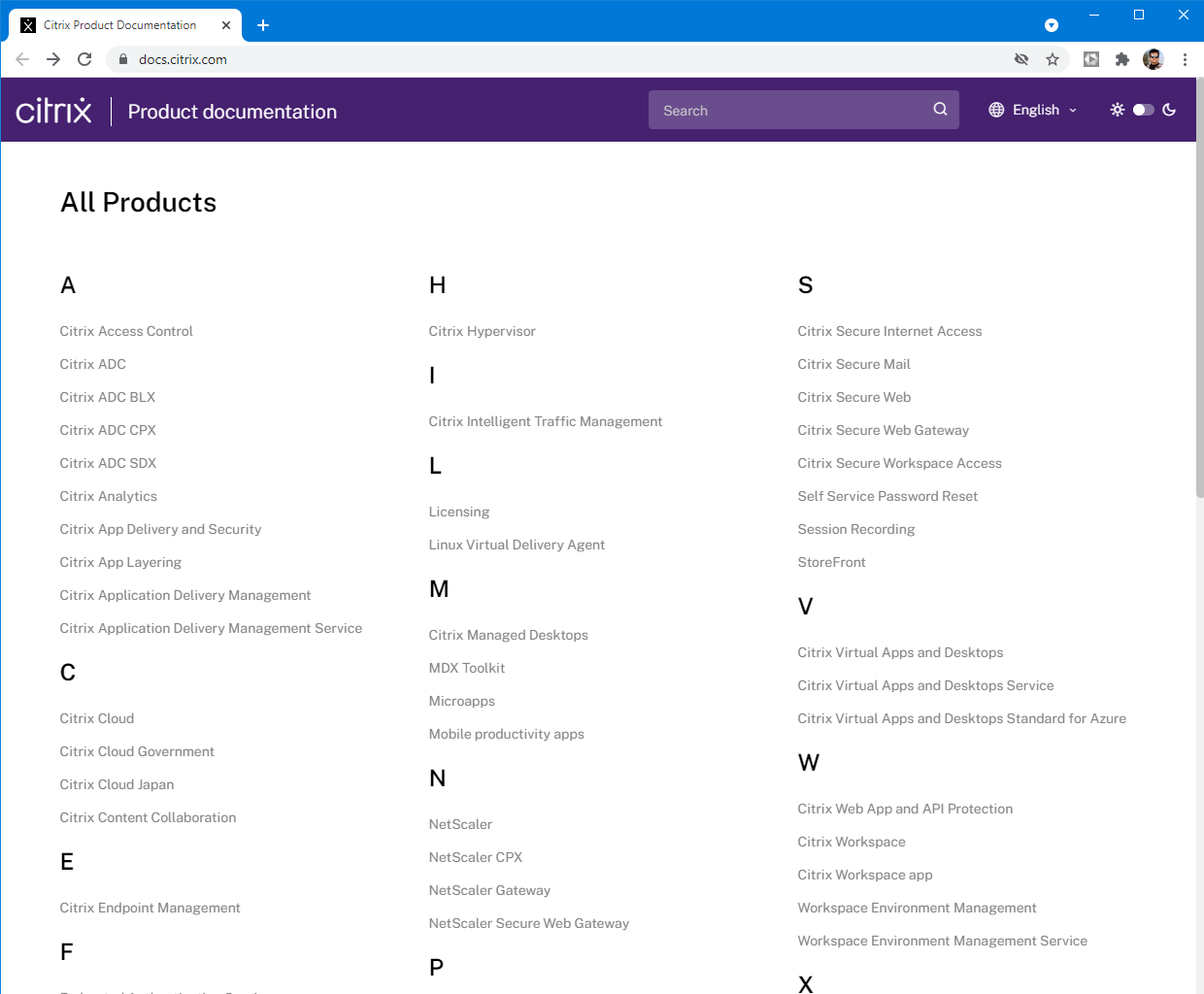Open Citrix Cloud link

pos(97,718)
